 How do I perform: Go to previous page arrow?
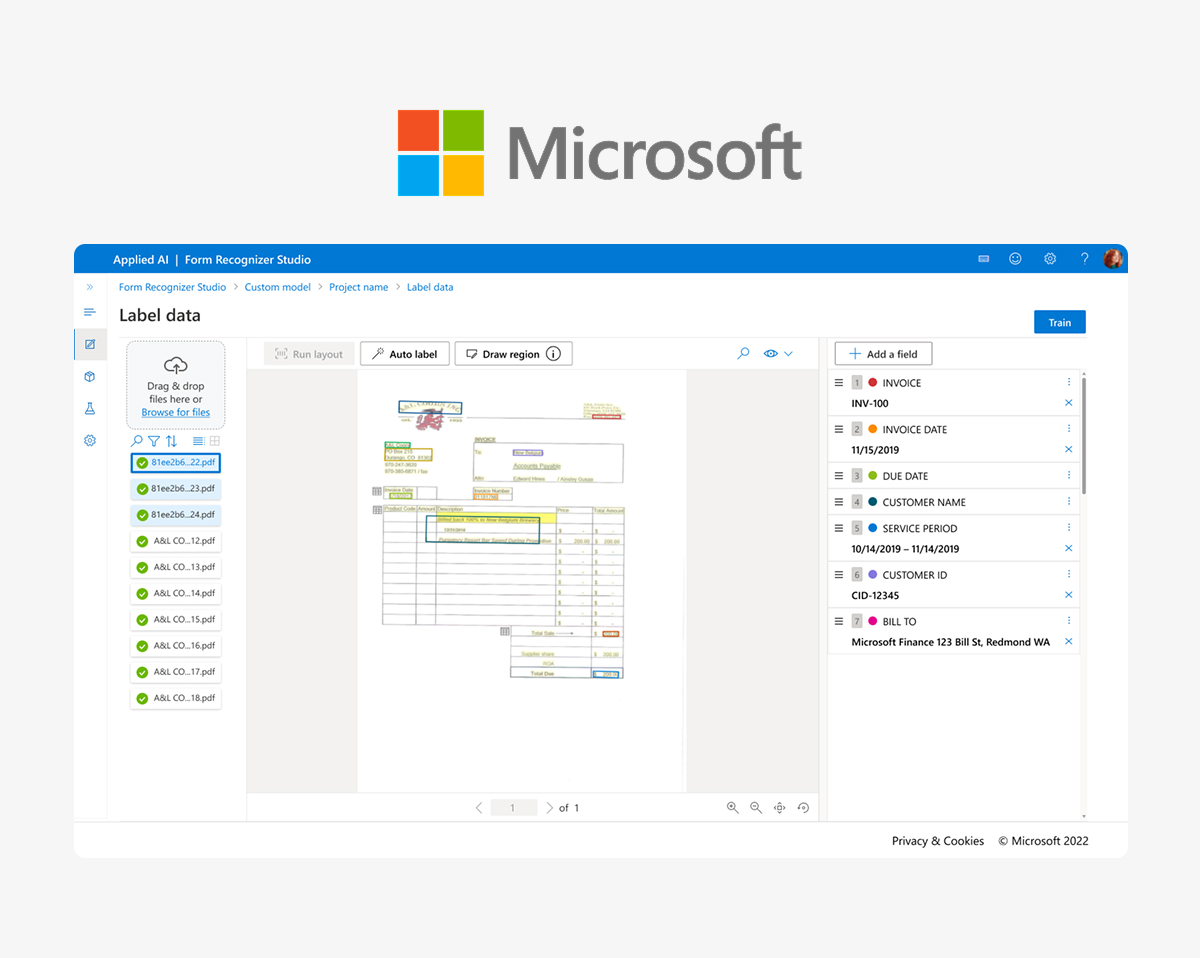tap(479, 808)
